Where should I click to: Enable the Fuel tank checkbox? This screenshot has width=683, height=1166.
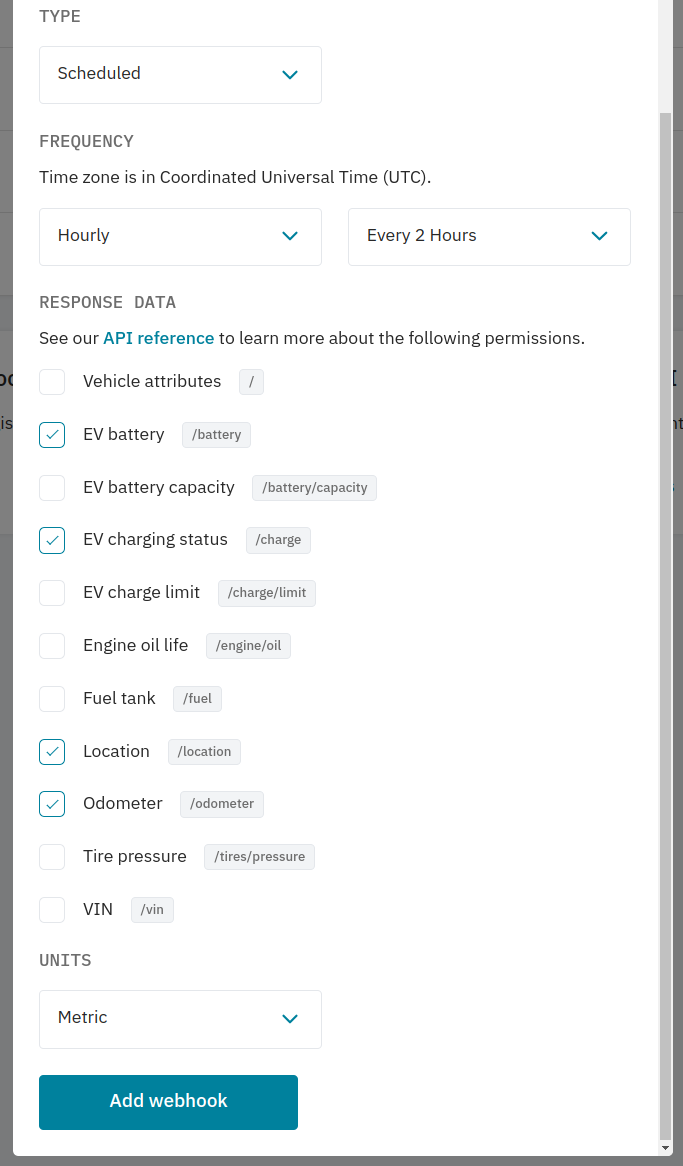52,699
